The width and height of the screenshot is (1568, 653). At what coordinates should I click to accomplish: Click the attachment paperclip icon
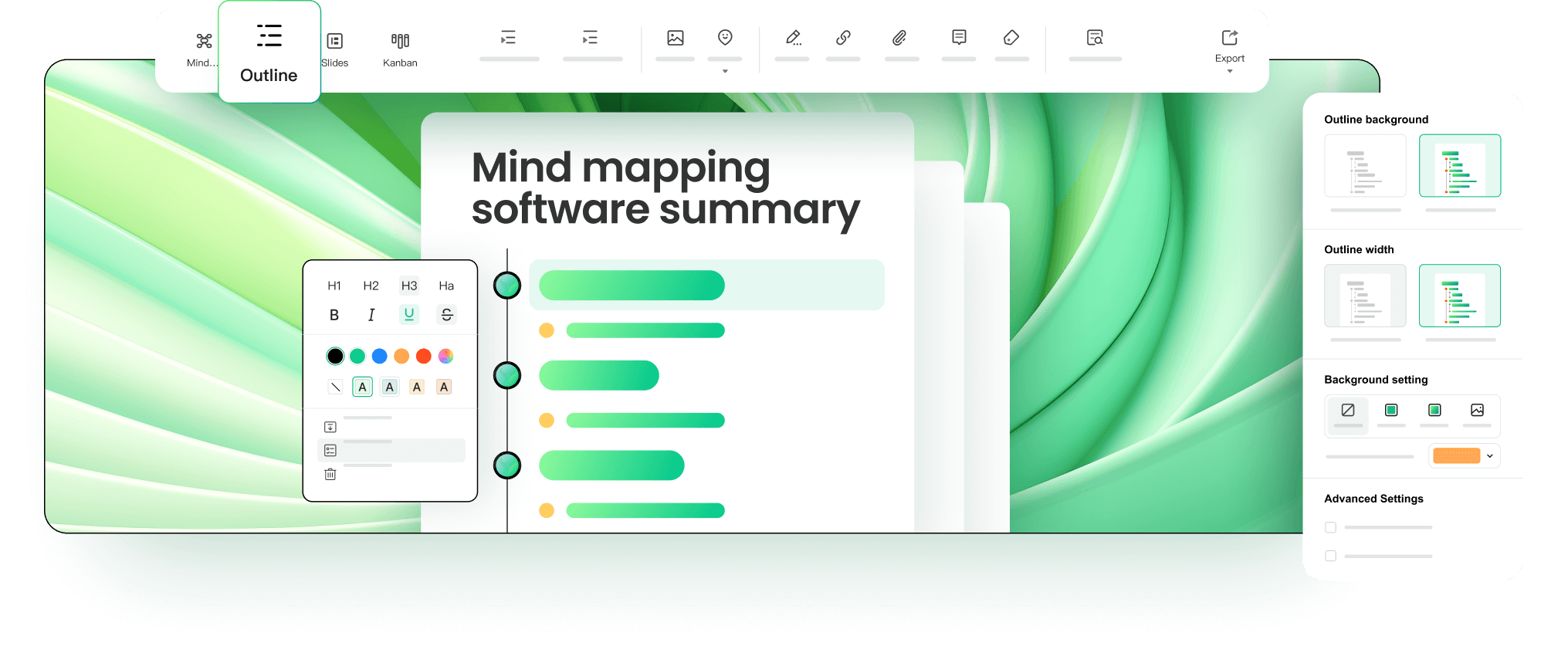pos(899,38)
